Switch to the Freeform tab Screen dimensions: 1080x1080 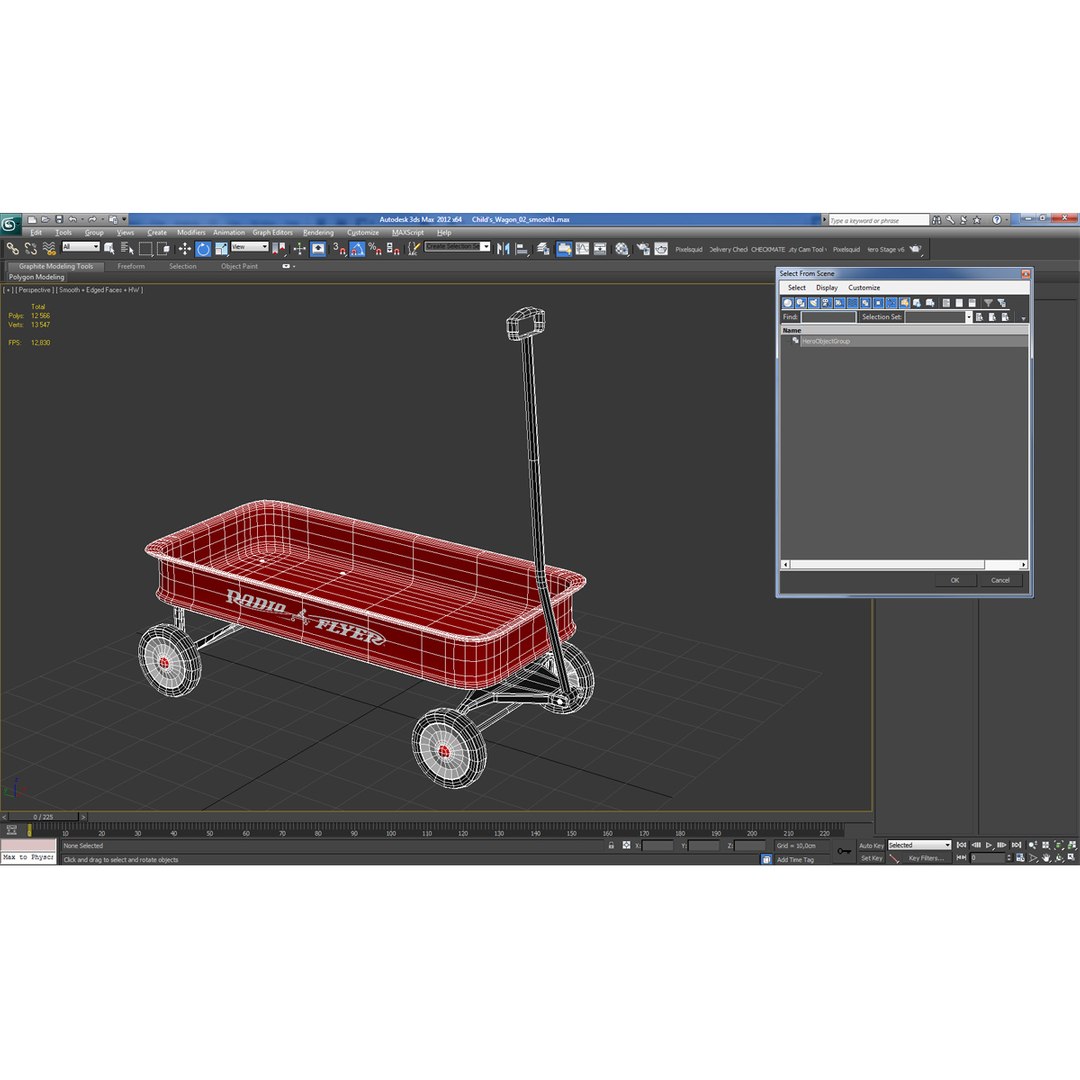[131, 266]
